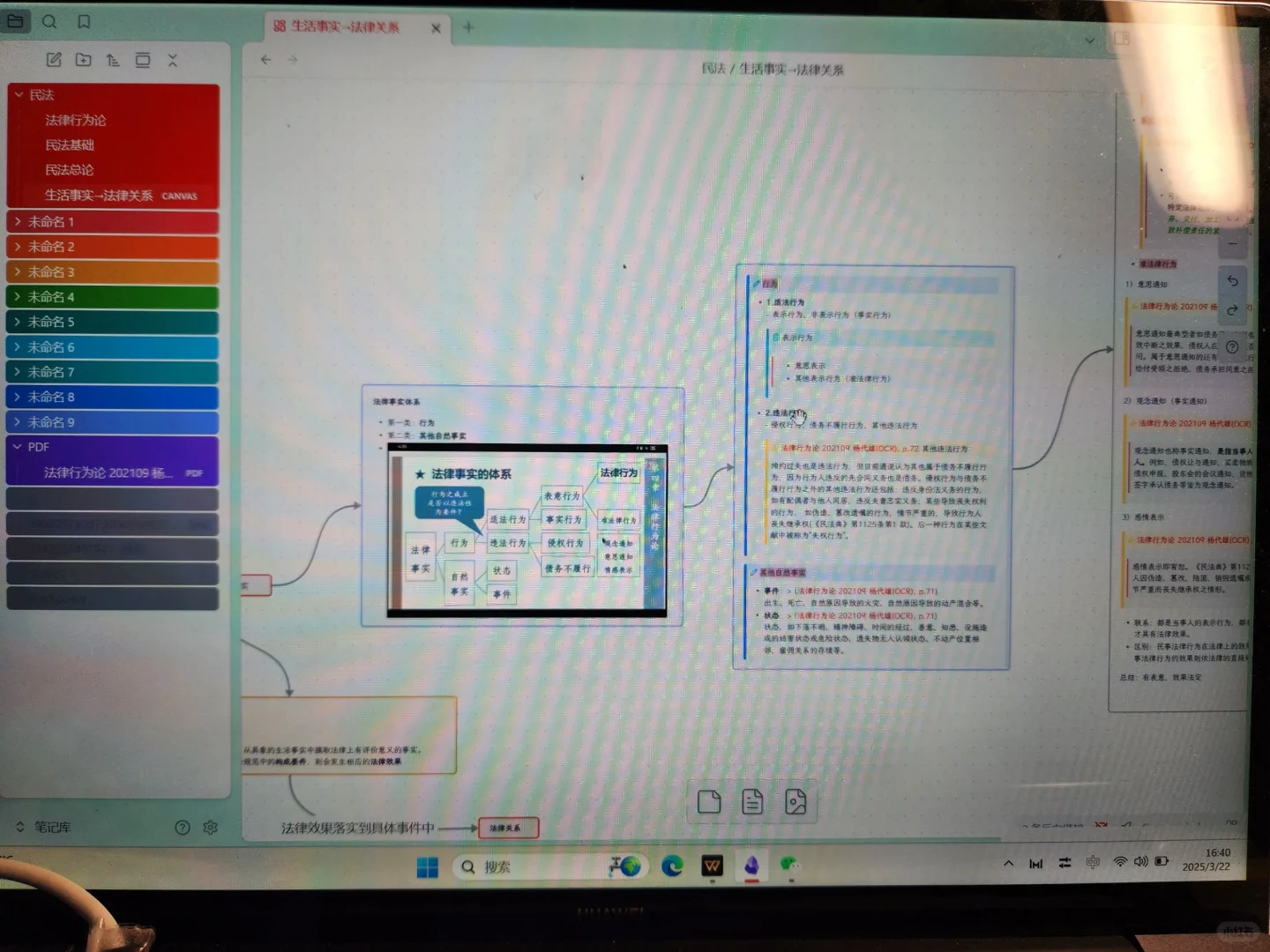Click the 表示行为 heading in the card

[x=797, y=338]
